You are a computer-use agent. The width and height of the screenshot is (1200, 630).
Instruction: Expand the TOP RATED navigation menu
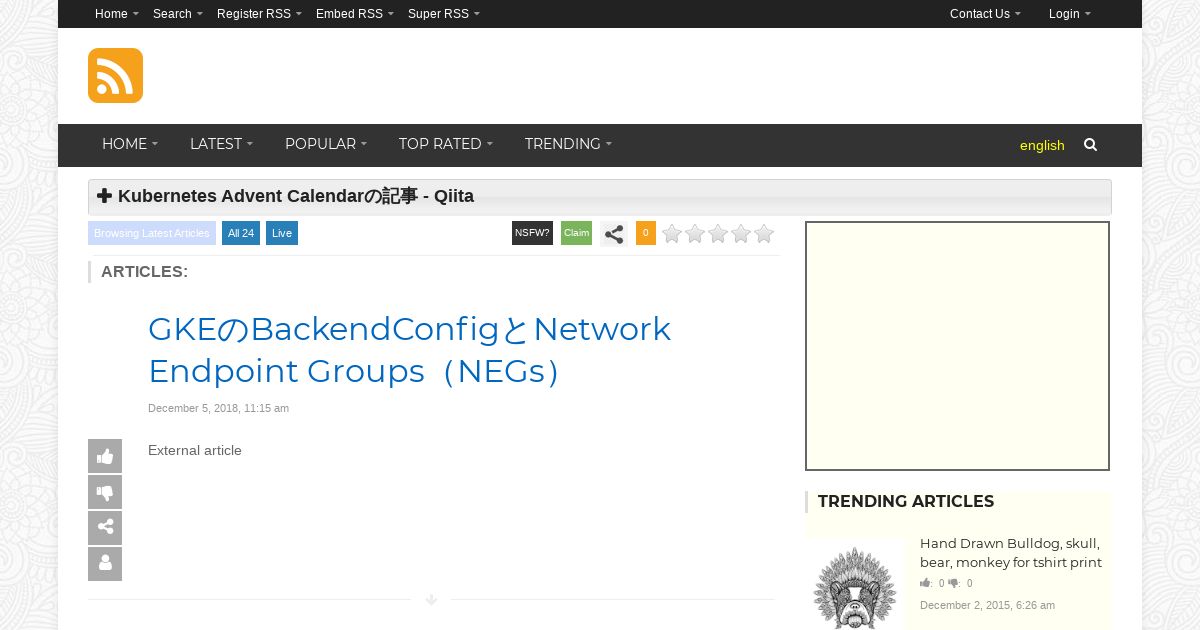pyautogui.click(x=446, y=144)
